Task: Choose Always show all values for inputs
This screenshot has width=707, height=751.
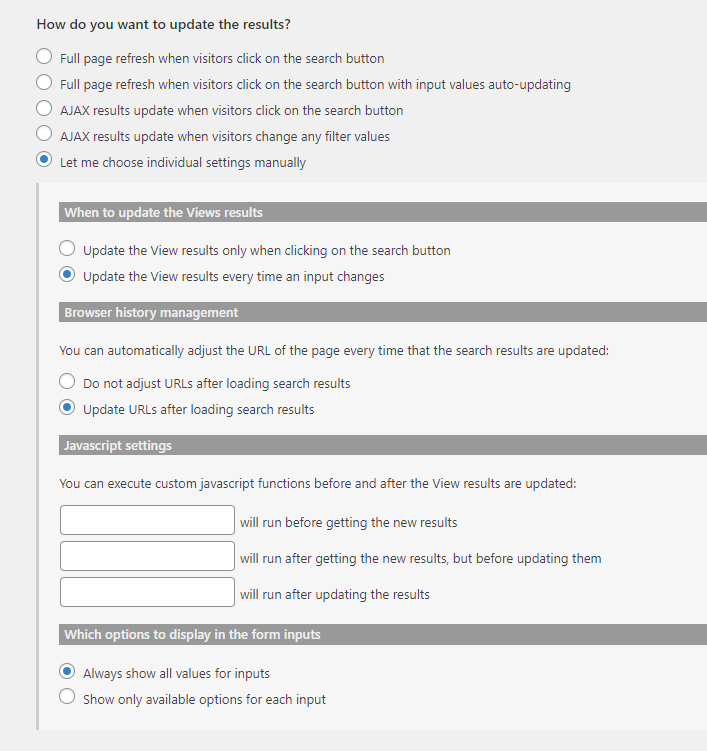Action: point(67,671)
